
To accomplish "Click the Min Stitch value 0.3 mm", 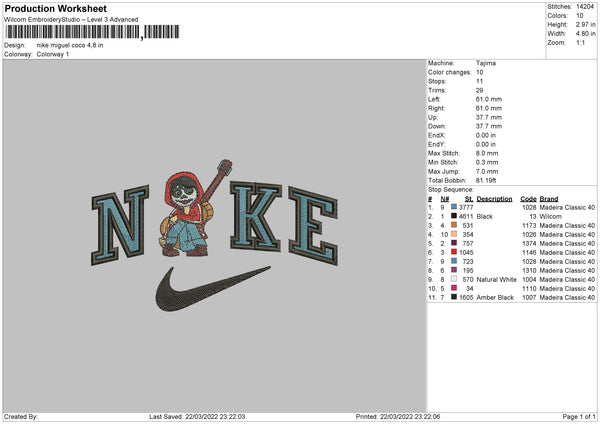I will [x=487, y=162].
